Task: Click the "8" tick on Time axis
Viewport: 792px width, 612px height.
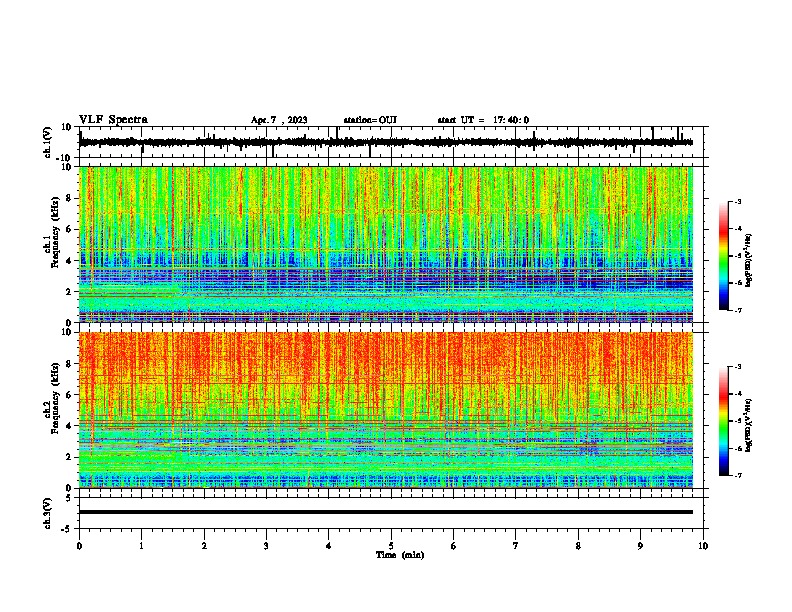Action: pos(578,546)
